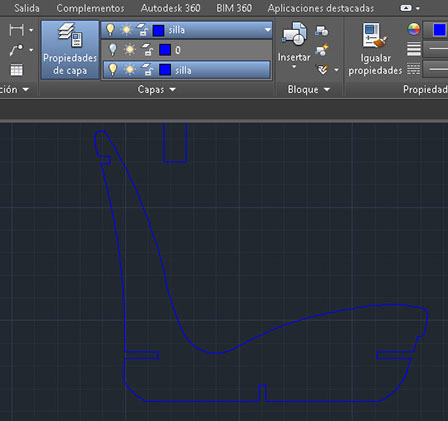Image resolution: width=448 pixels, height=421 pixels.
Task: Click the color wheel icon
Action: coord(413,29)
